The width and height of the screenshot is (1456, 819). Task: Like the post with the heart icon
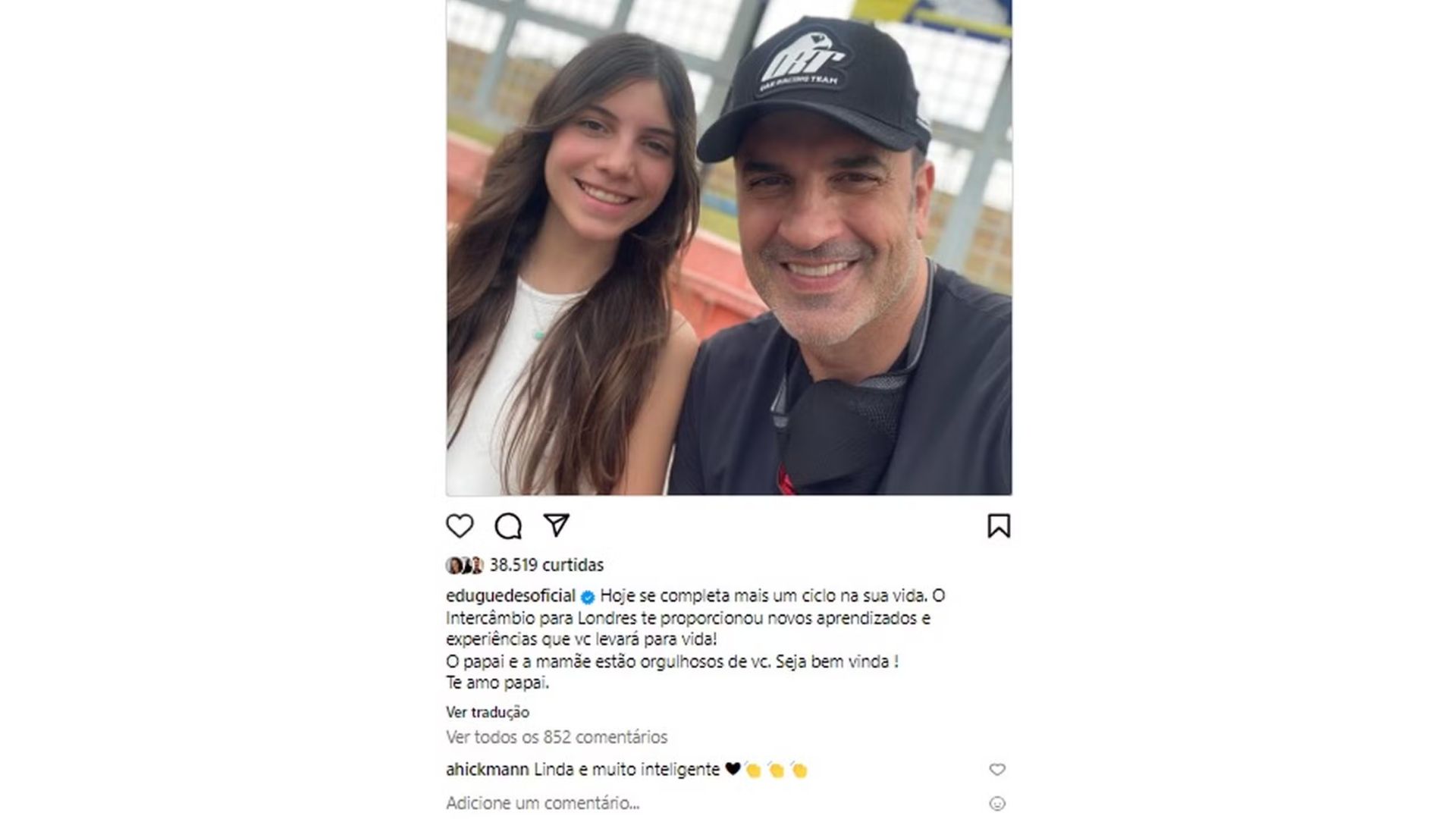(x=460, y=526)
